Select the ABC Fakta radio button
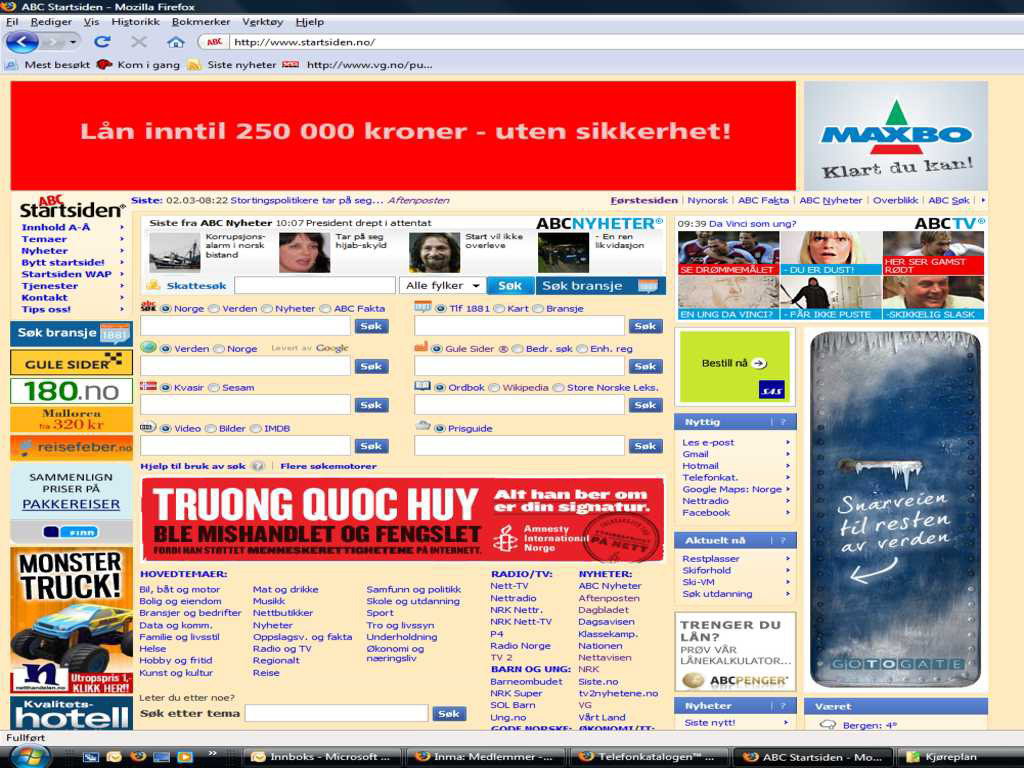Viewport: 1024px width, 768px height. coord(325,308)
